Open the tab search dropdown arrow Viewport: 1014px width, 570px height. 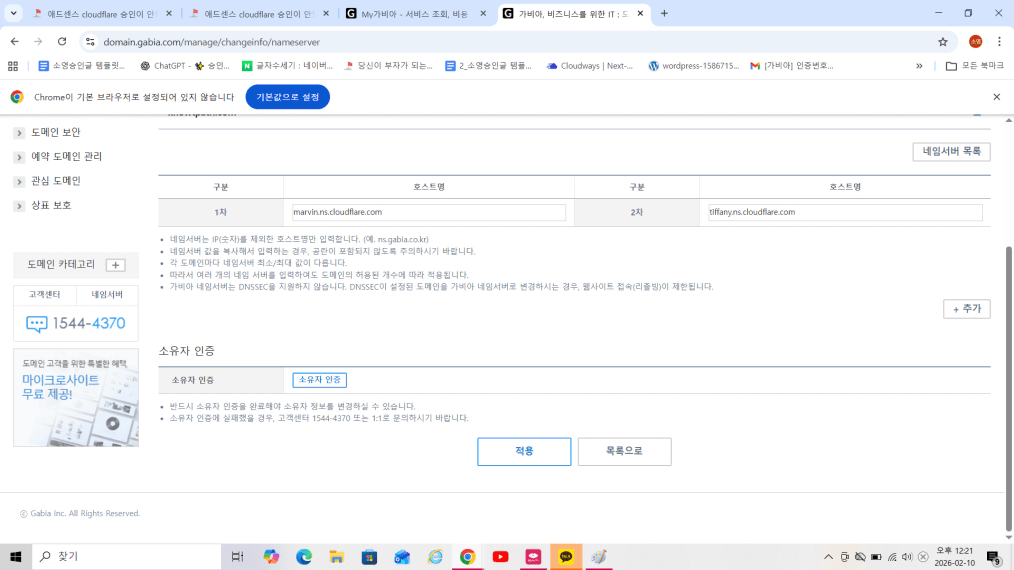[x=14, y=14]
